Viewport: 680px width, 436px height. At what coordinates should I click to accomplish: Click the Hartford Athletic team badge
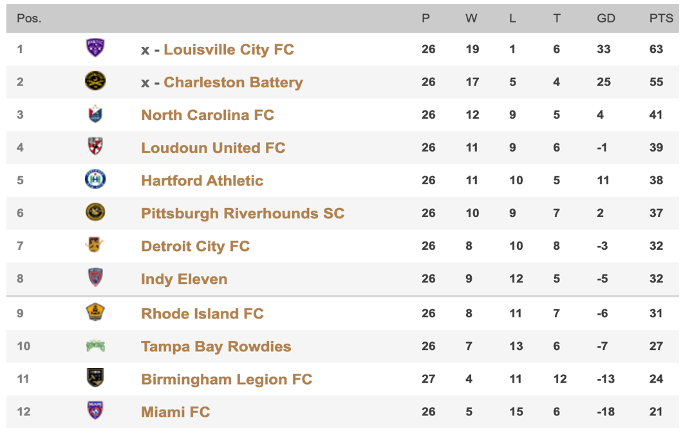click(95, 180)
